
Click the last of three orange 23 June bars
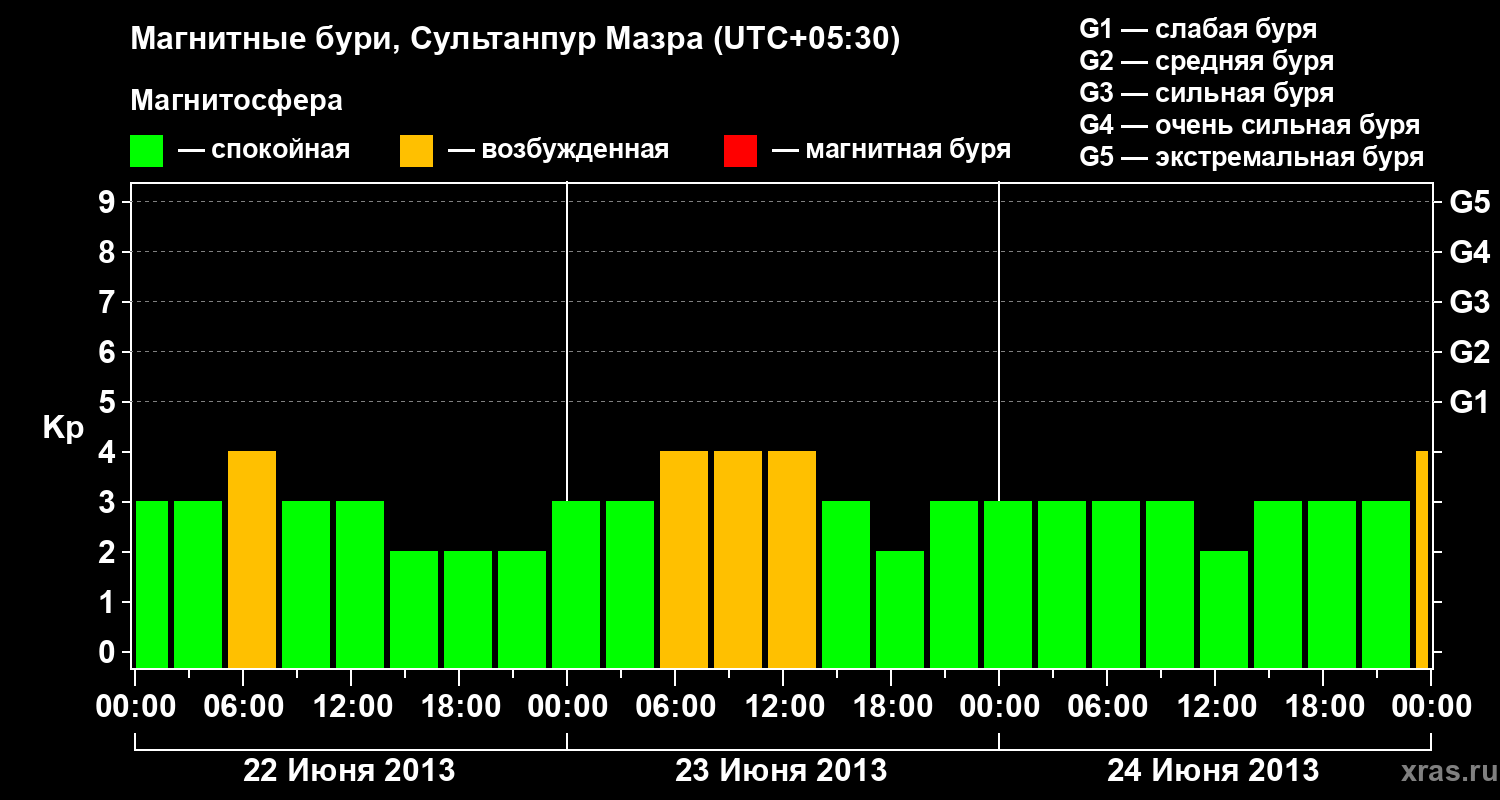(x=792, y=560)
